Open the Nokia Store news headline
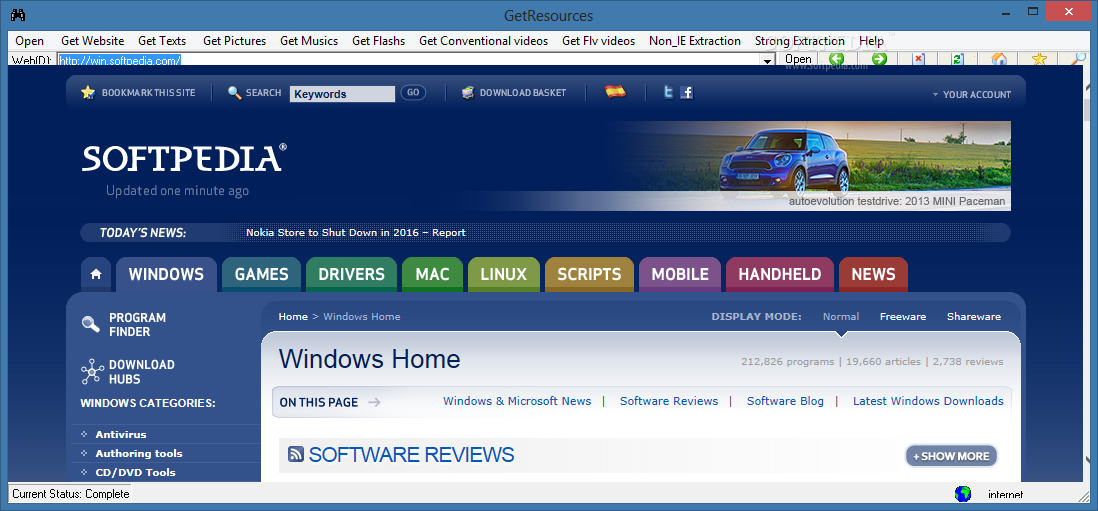 356,232
